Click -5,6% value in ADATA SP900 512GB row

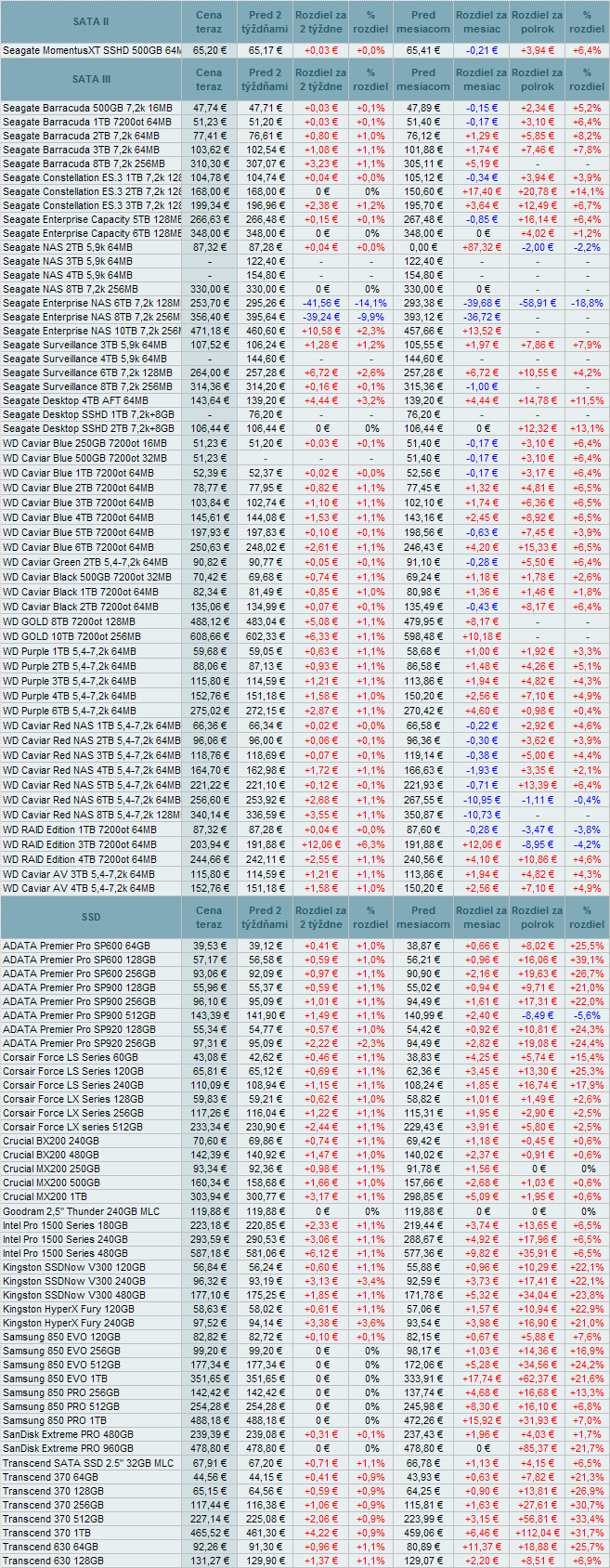588,1015
